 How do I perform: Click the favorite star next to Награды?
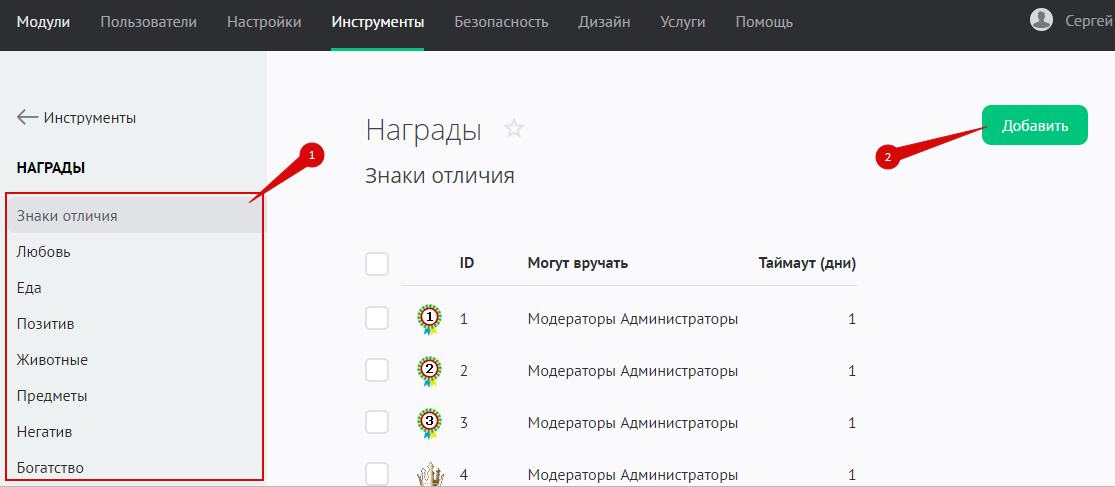pos(514,129)
